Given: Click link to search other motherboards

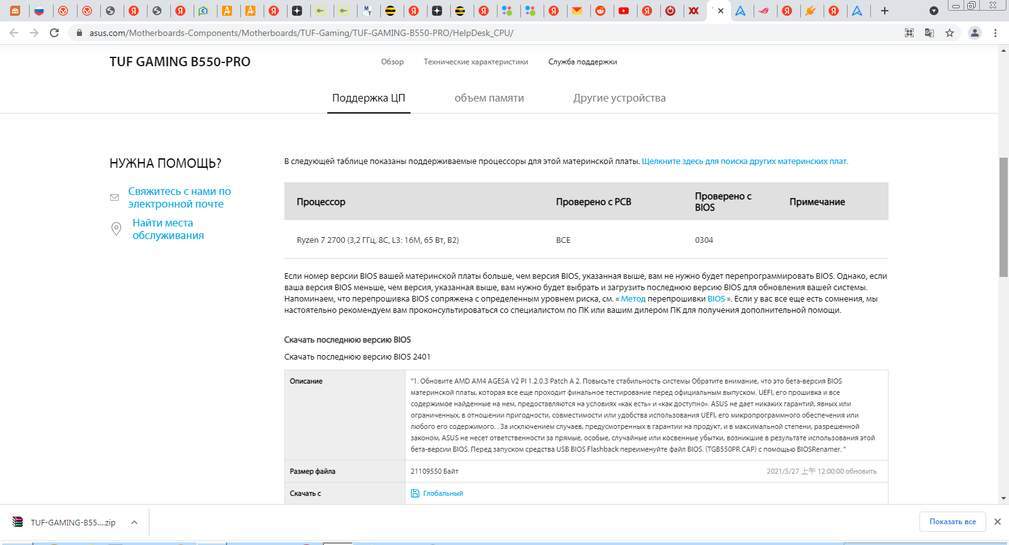Looking at the screenshot, I should (745, 162).
